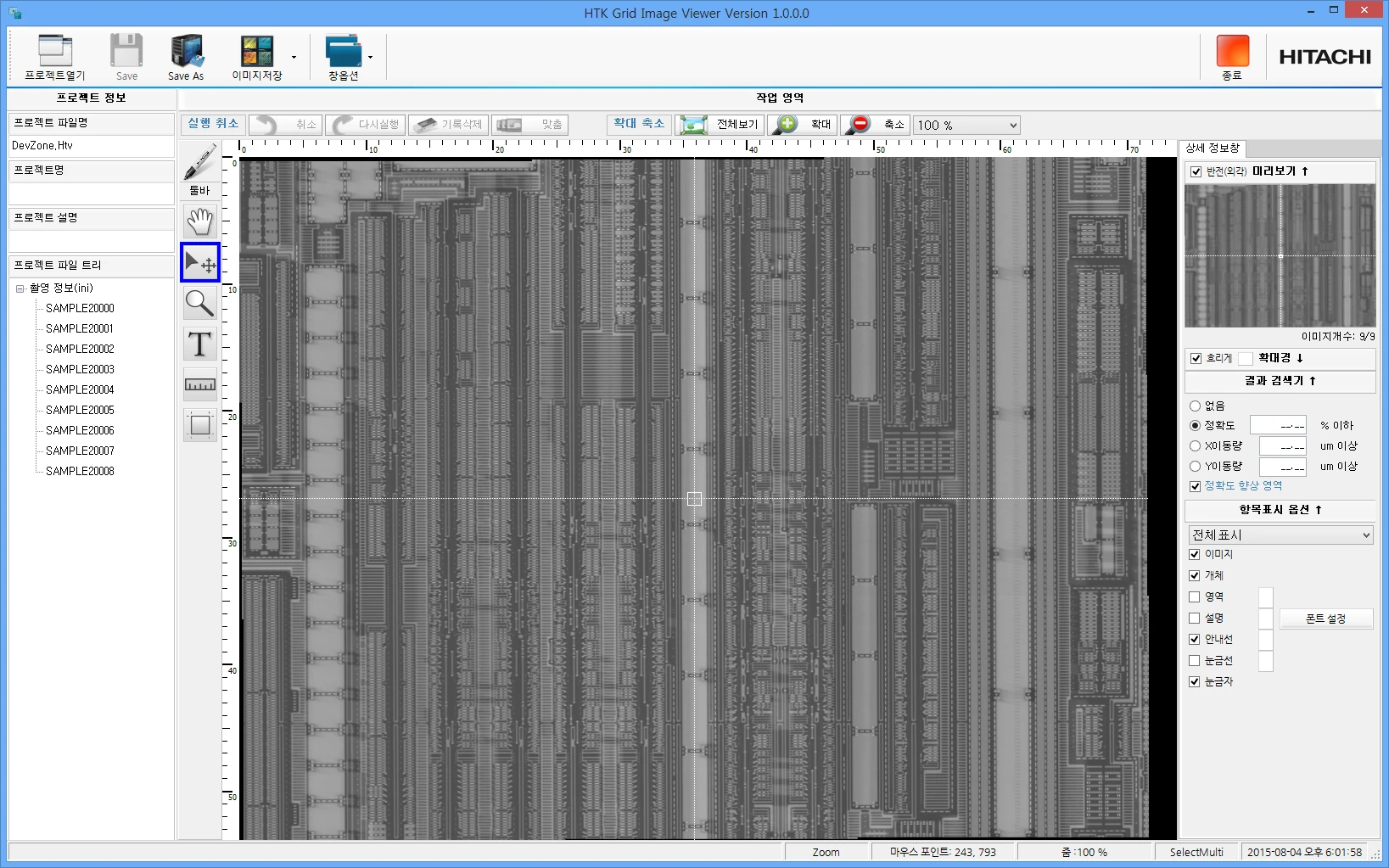Click the Y이동량 um input field

click(1282, 466)
